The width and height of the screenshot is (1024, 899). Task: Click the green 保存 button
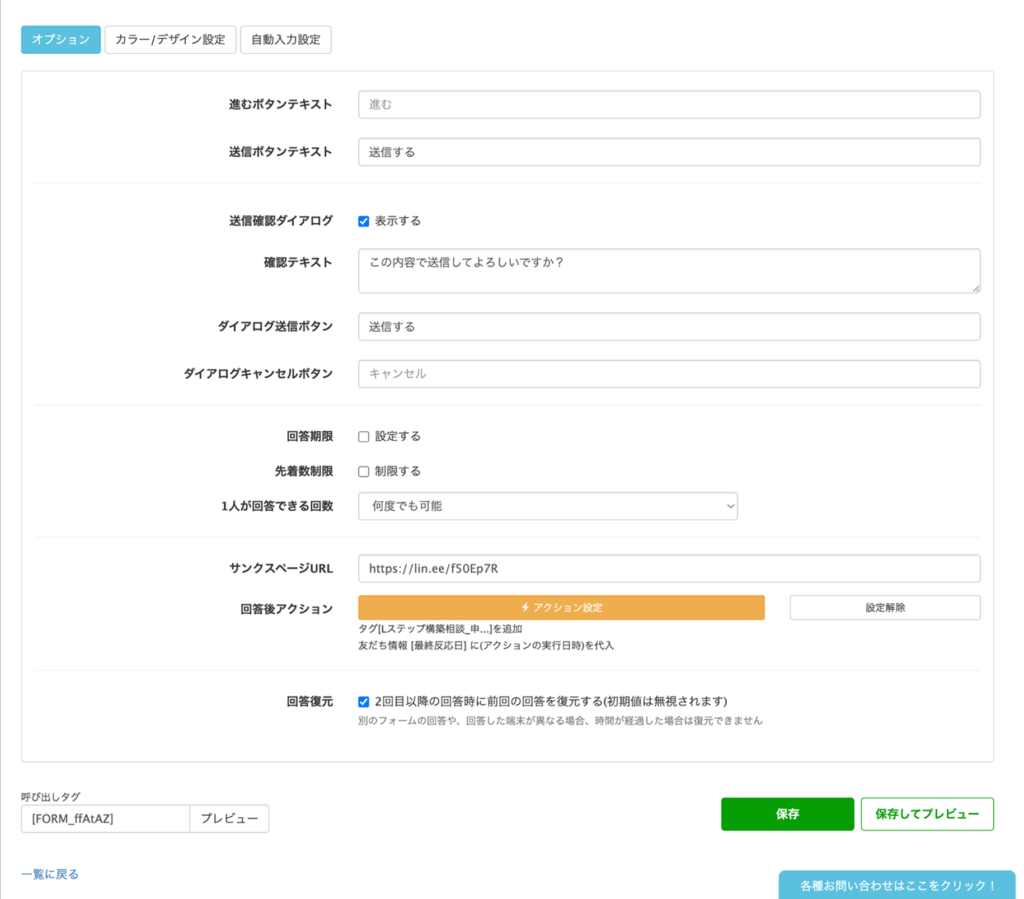tap(787, 814)
